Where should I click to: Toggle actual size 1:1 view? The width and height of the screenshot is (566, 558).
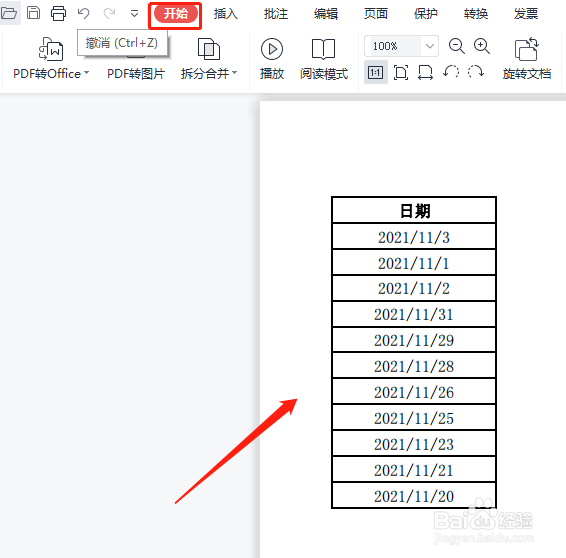376,73
